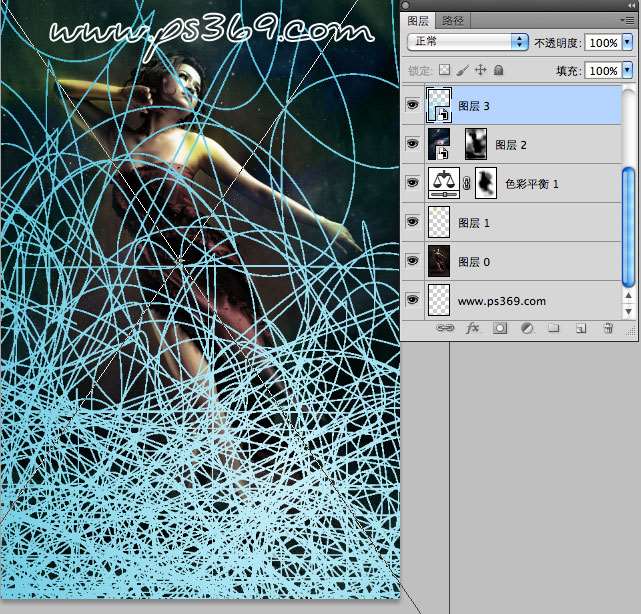Add a layer mask with the mask icon
641x614 pixels.
pos(500,328)
